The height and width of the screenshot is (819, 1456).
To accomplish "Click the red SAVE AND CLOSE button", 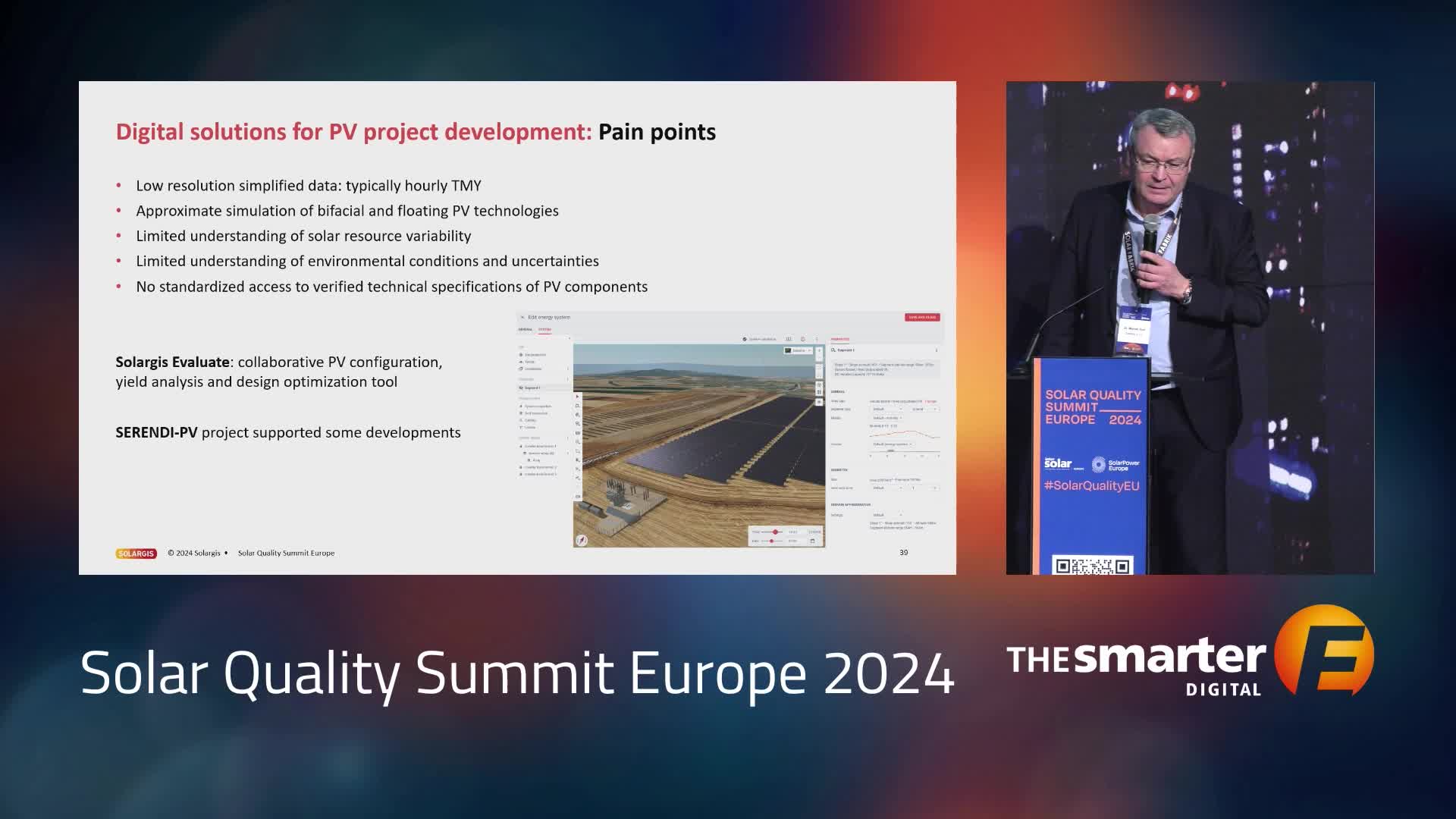I will (921, 317).
